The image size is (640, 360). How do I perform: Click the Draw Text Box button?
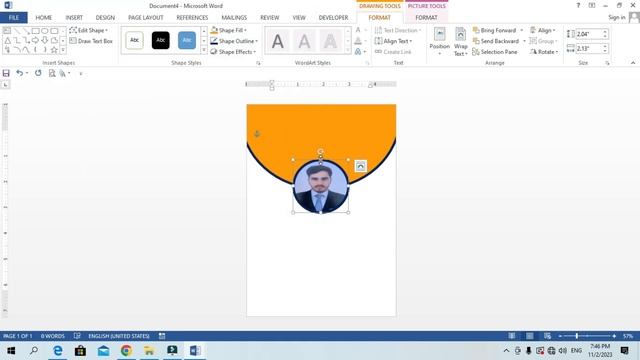(91, 41)
